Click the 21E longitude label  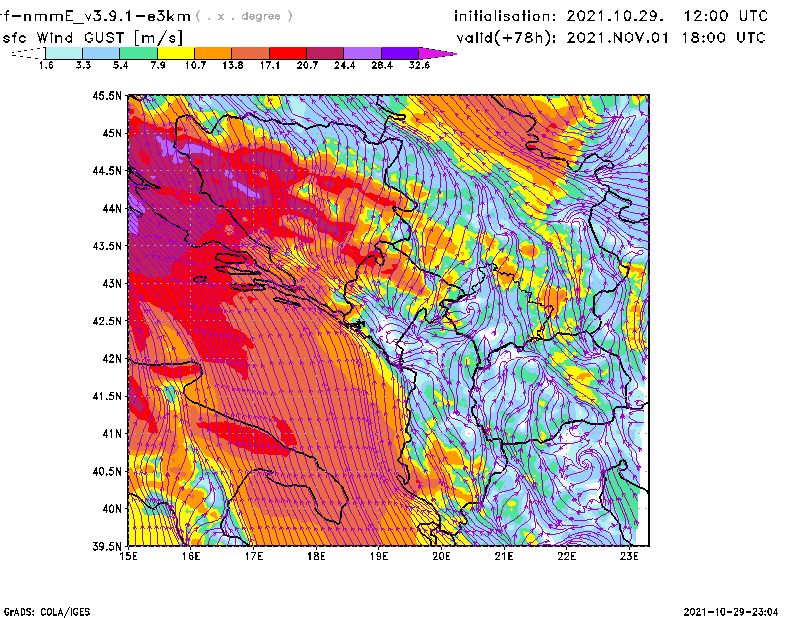point(504,556)
